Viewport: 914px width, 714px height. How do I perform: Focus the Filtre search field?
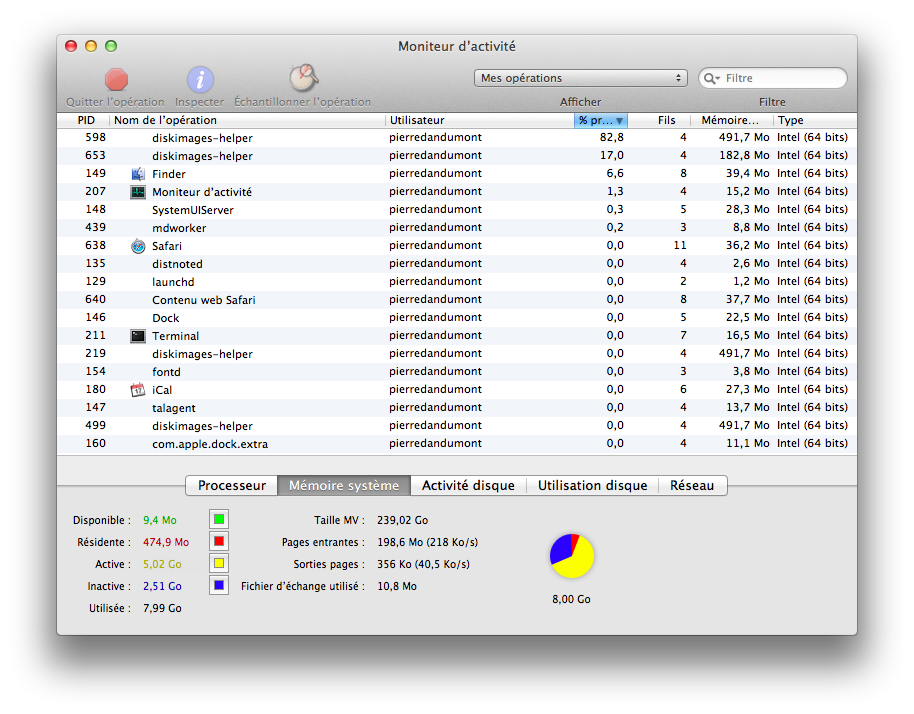[773, 78]
